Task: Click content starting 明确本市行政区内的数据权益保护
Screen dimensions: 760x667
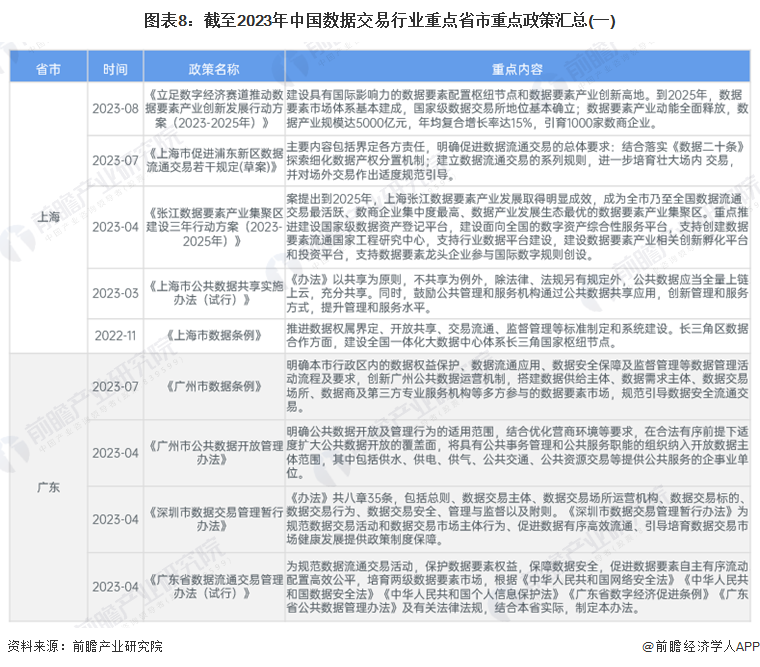Action: [x=517, y=386]
